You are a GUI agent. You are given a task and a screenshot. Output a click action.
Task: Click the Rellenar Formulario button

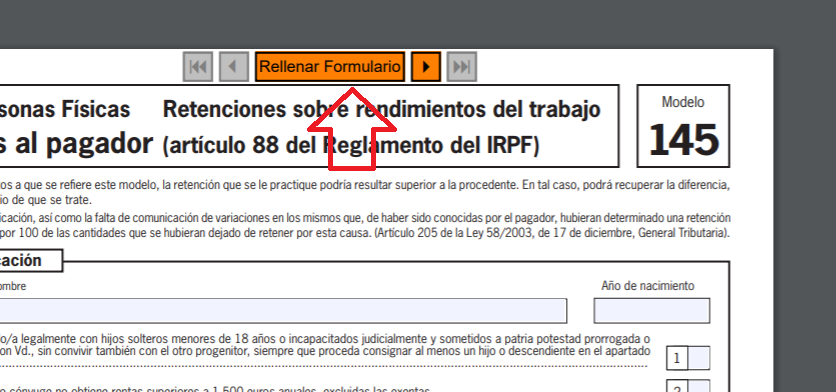coord(330,67)
